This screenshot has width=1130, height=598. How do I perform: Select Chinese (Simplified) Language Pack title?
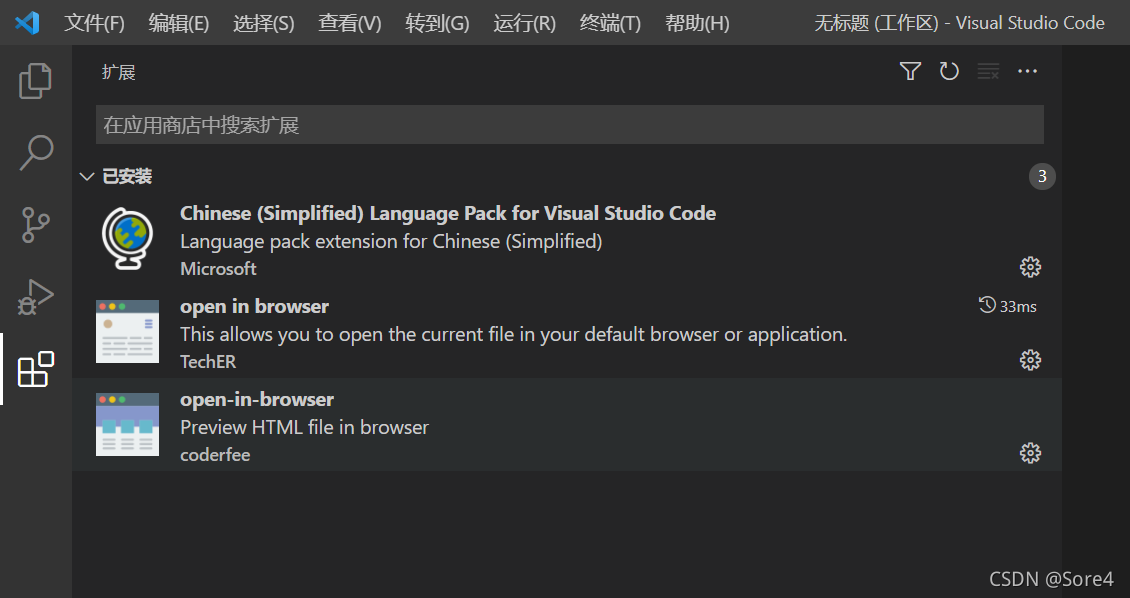(x=448, y=213)
